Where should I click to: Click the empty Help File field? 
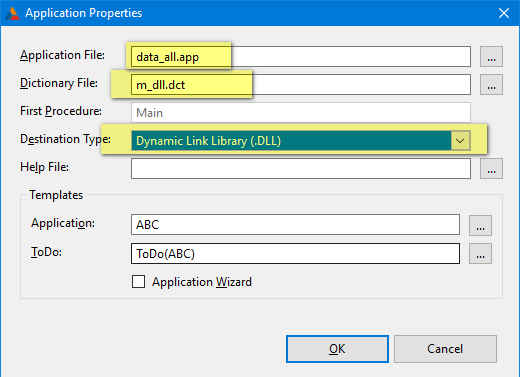[301, 169]
